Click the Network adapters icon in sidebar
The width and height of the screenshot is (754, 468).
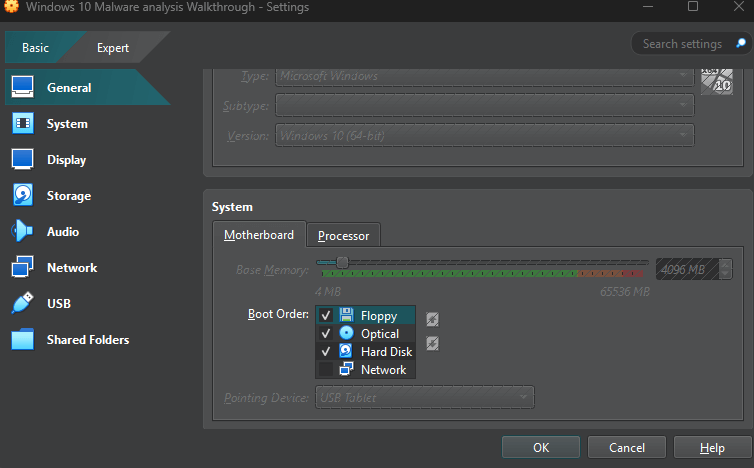coord(23,266)
